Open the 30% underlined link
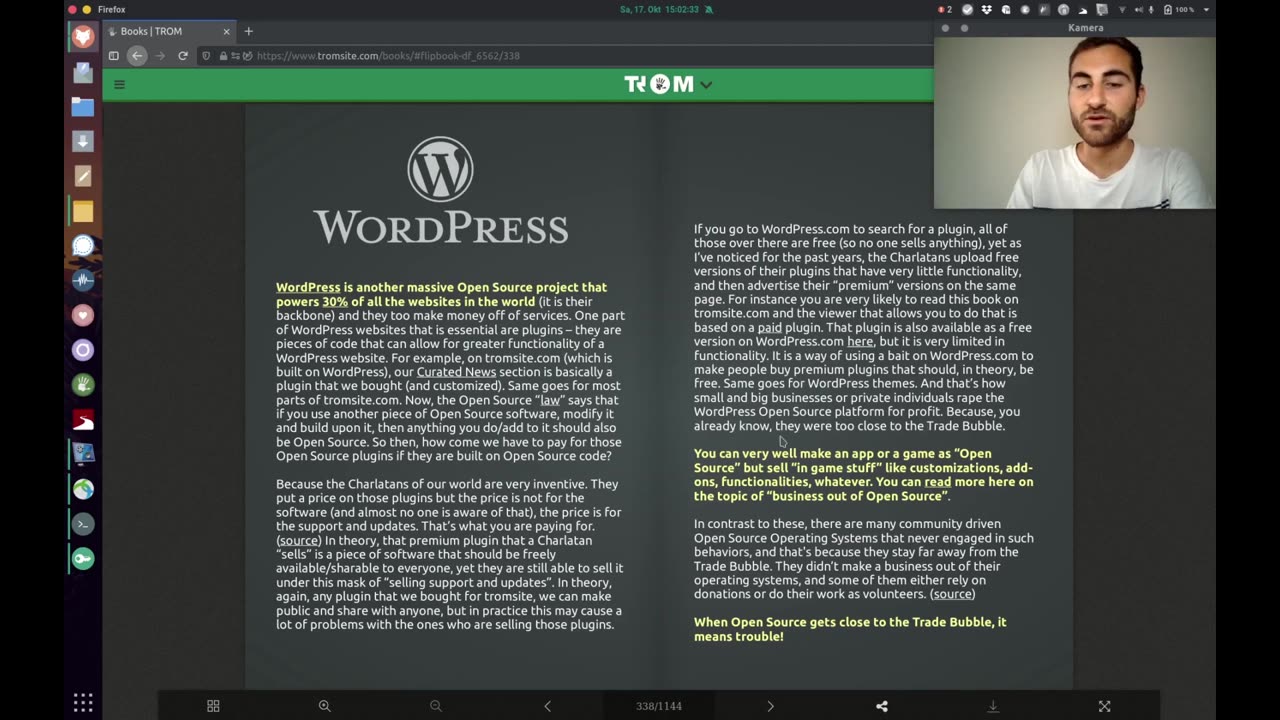The image size is (1280, 720). 335,302
